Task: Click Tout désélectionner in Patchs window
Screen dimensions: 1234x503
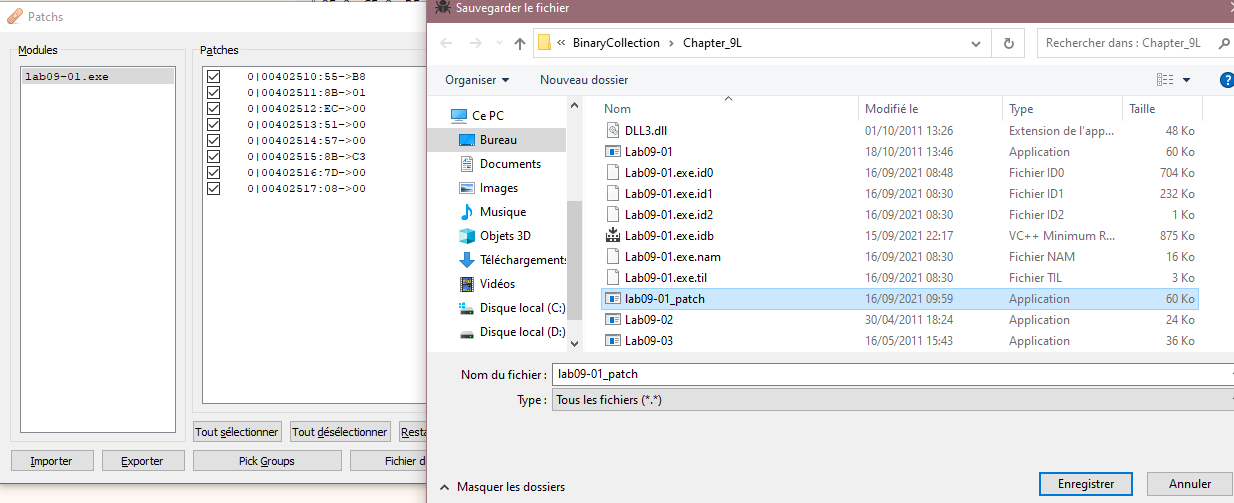Action: coord(340,432)
